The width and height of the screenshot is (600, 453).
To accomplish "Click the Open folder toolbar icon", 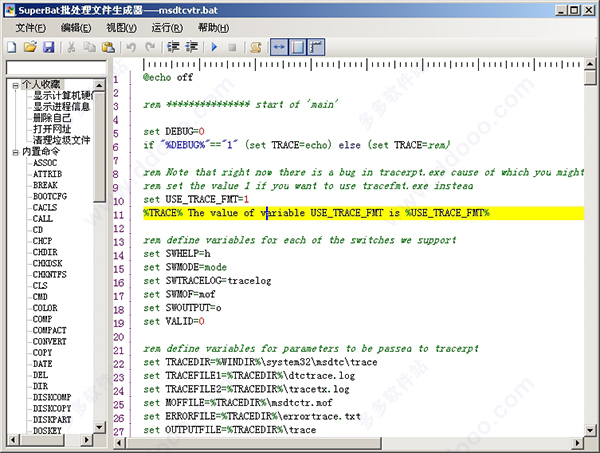I will [x=30, y=47].
